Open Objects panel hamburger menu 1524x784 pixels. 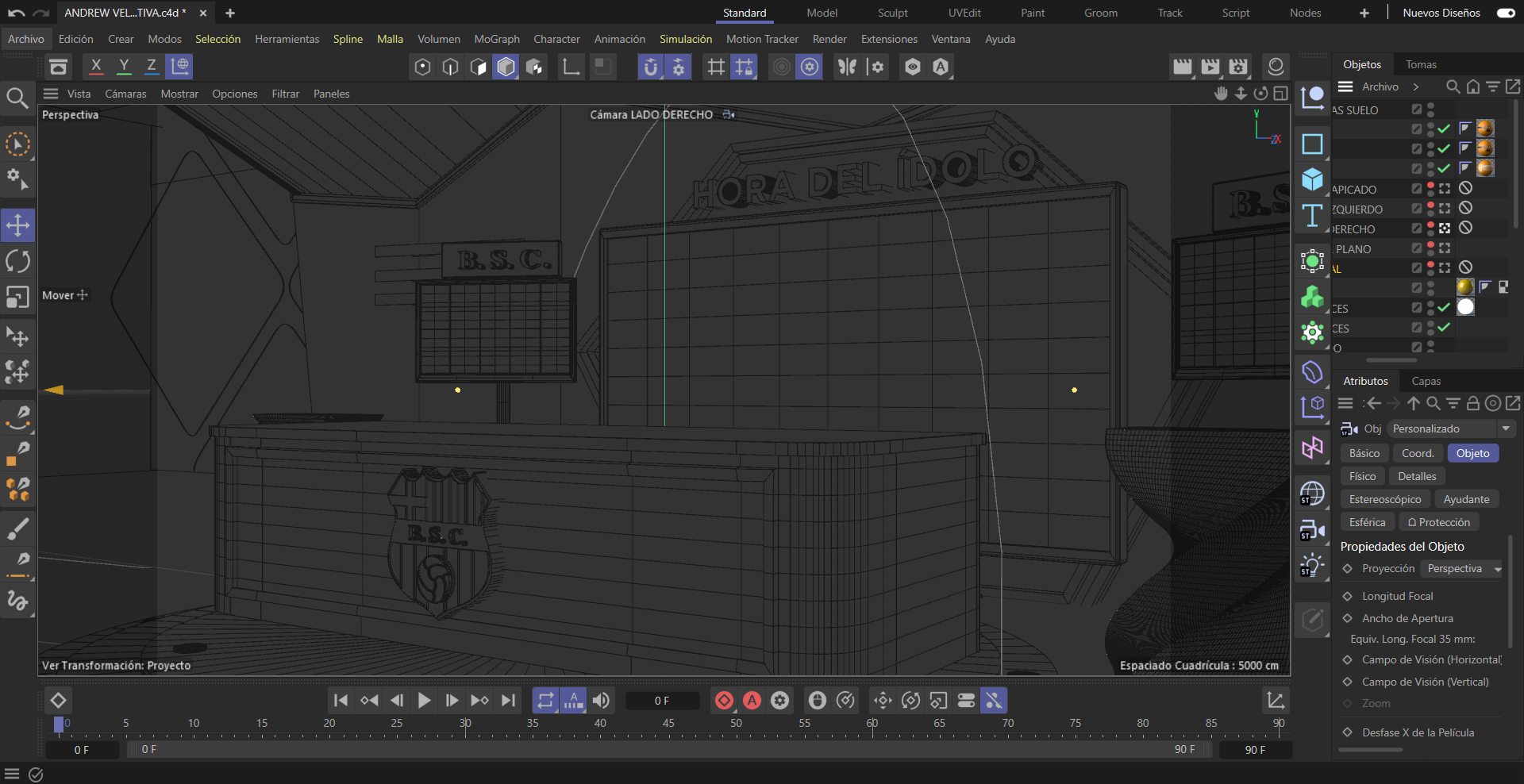pos(1345,86)
